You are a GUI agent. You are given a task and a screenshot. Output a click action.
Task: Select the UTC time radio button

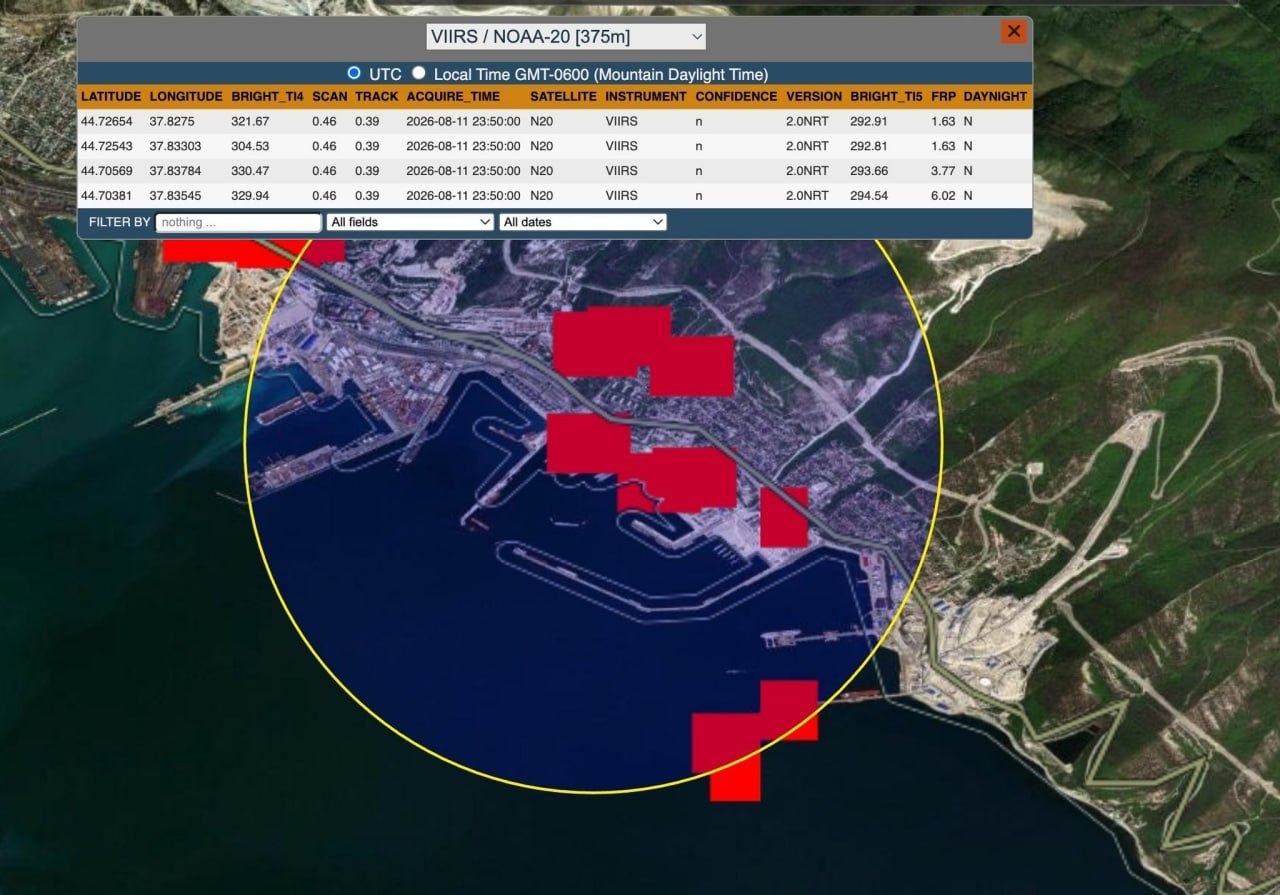pos(353,73)
